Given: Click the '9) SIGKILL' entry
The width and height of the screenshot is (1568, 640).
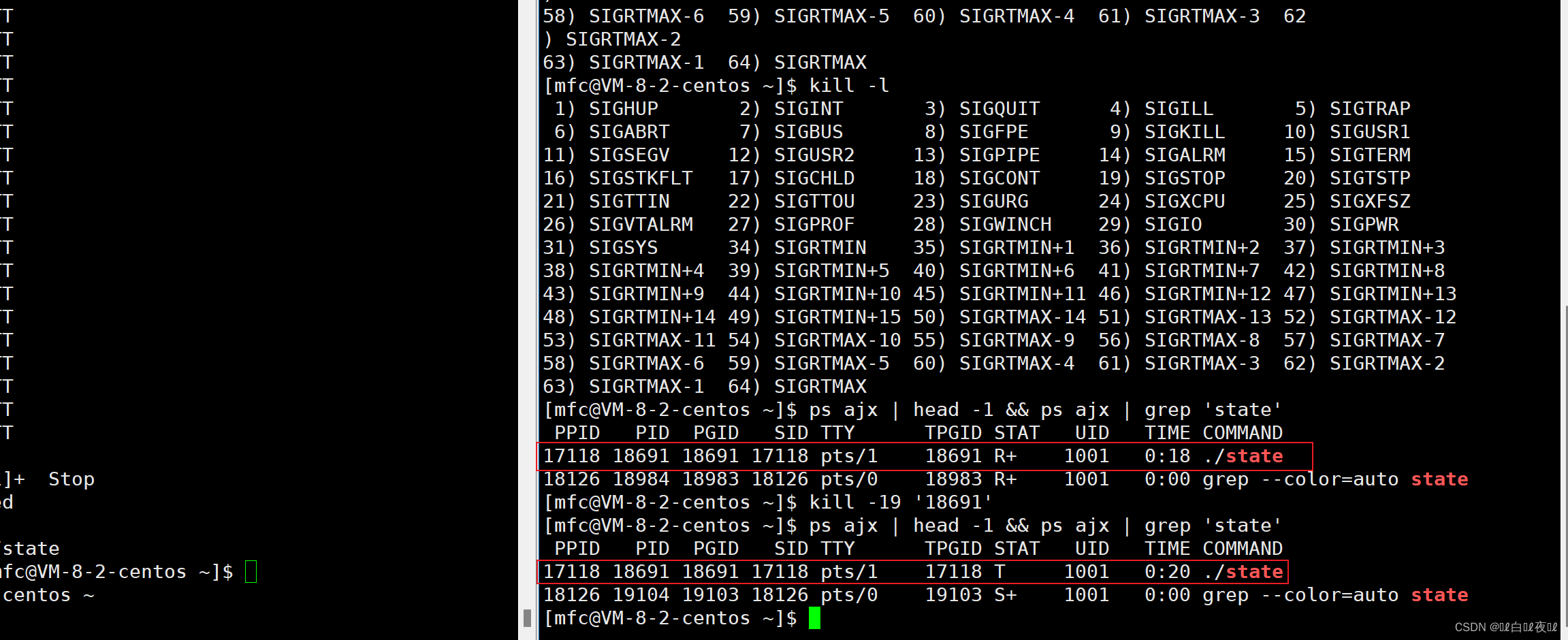Looking at the screenshot, I should click(x=1167, y=132).
